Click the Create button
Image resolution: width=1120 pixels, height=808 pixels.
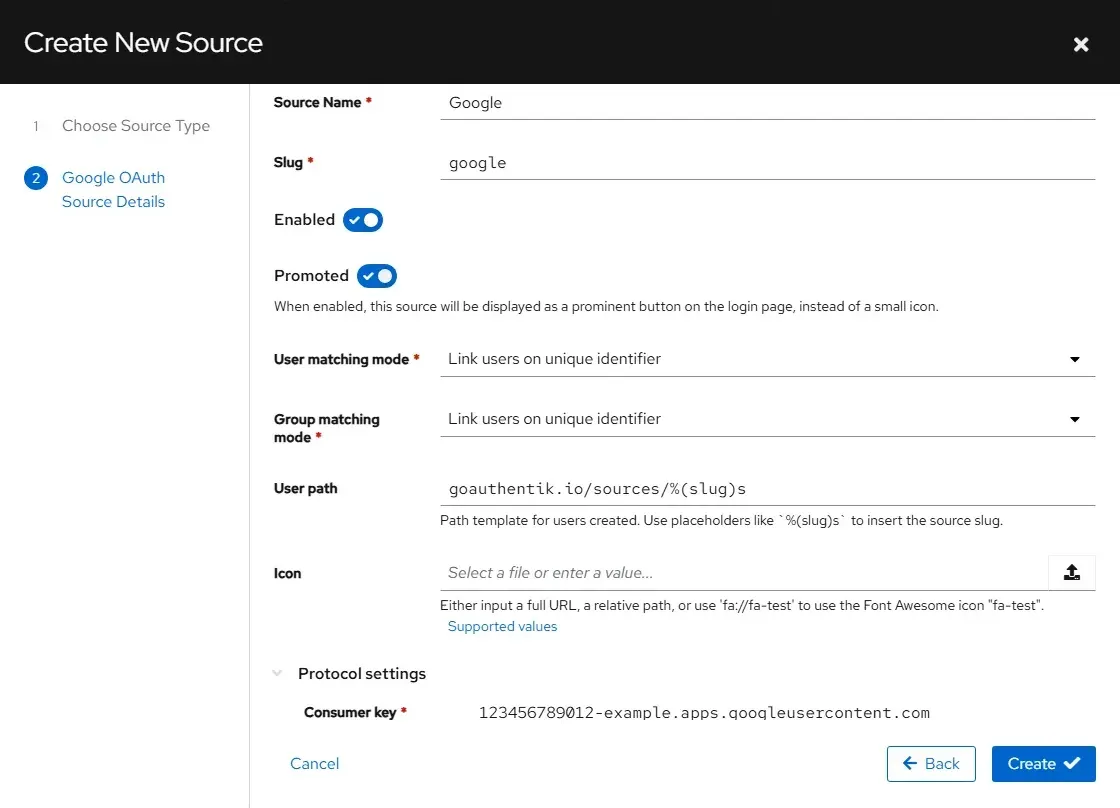pyautogui.click(x=1043, y=764)
